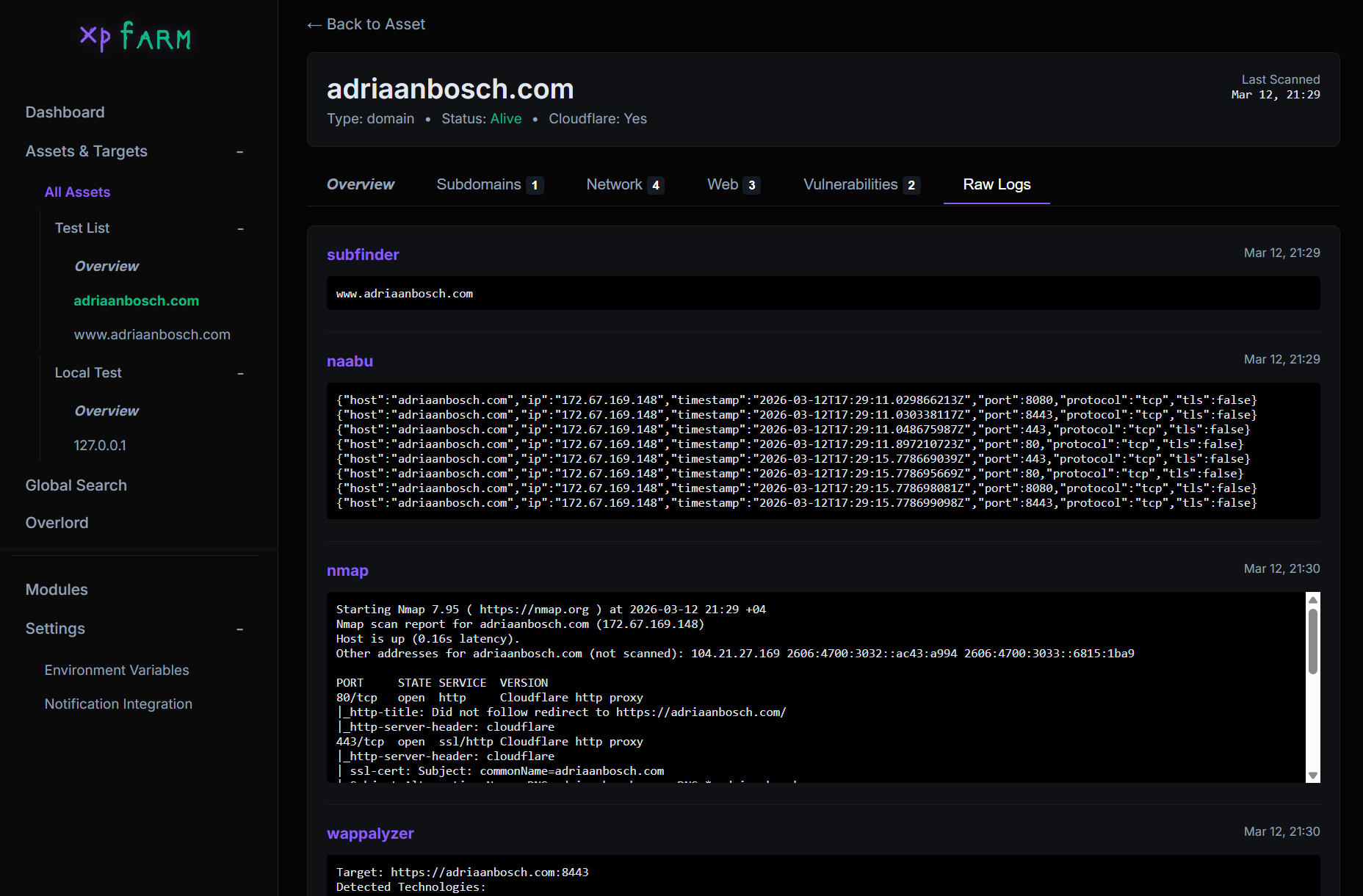The image size is (1363, 896).
Task: Open the Modules page
Action: [57, 590]
